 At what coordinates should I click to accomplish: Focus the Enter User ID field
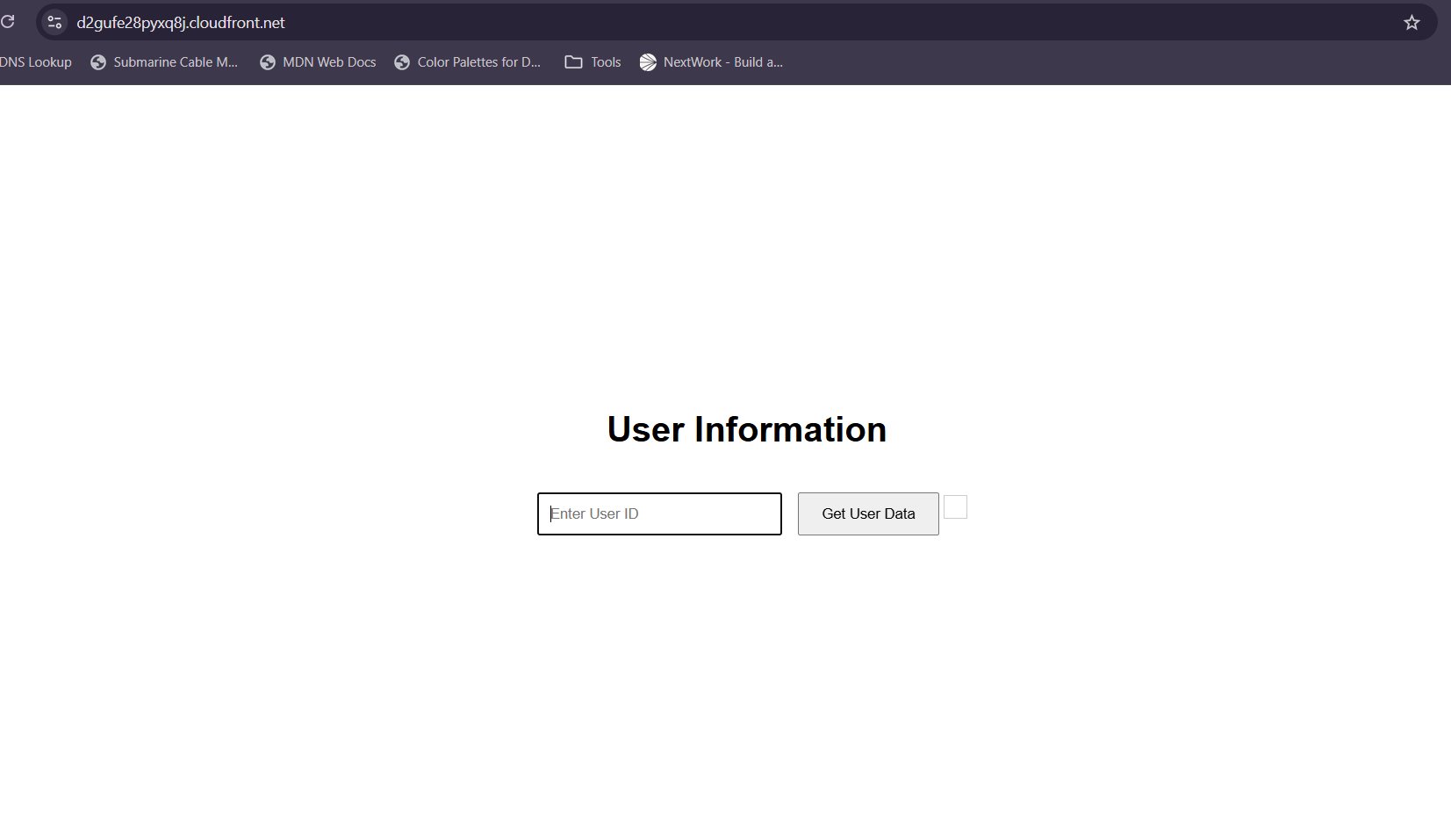(659, 513)
